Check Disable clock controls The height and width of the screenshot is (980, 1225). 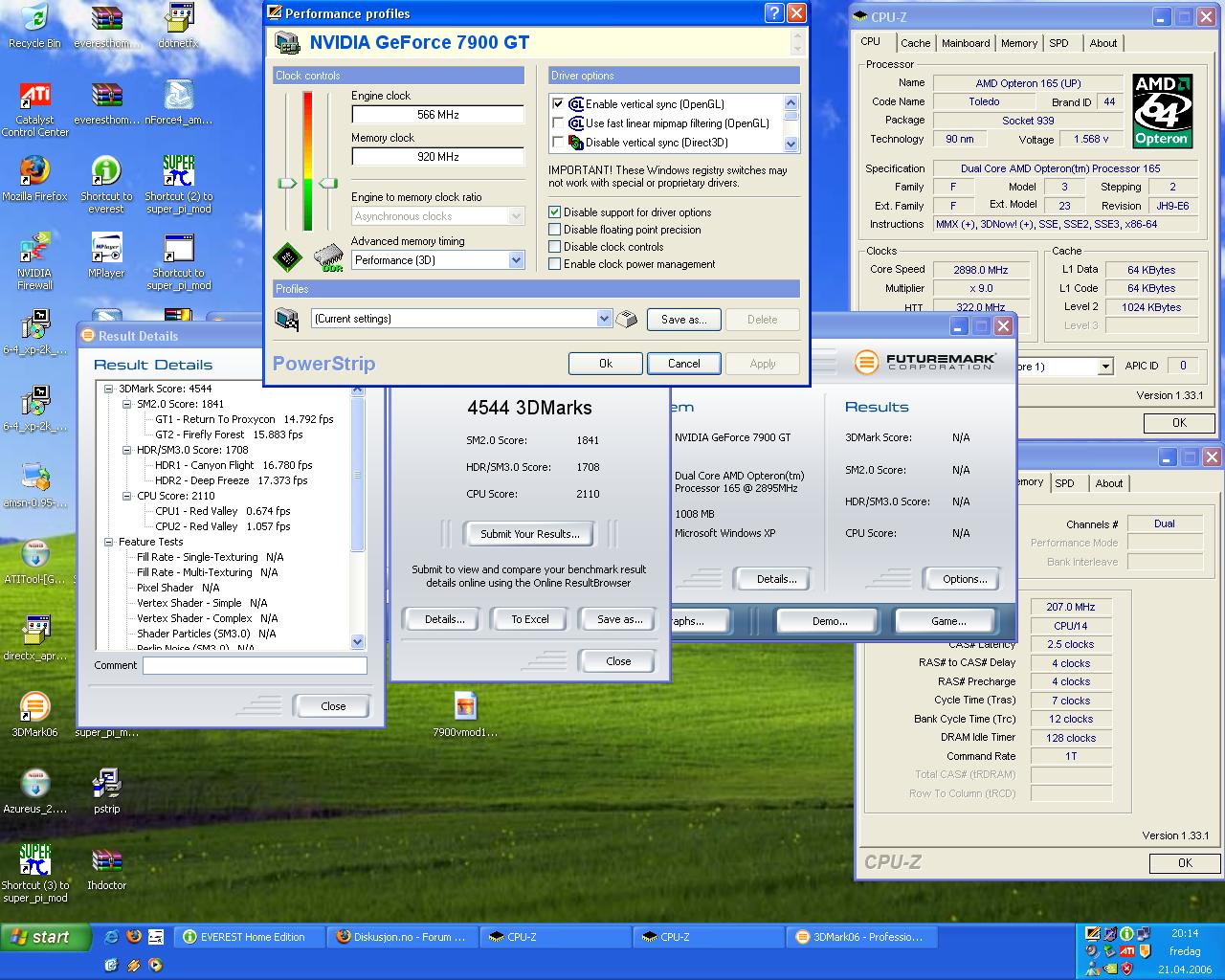pyautogui.click(x=554, y=247)
